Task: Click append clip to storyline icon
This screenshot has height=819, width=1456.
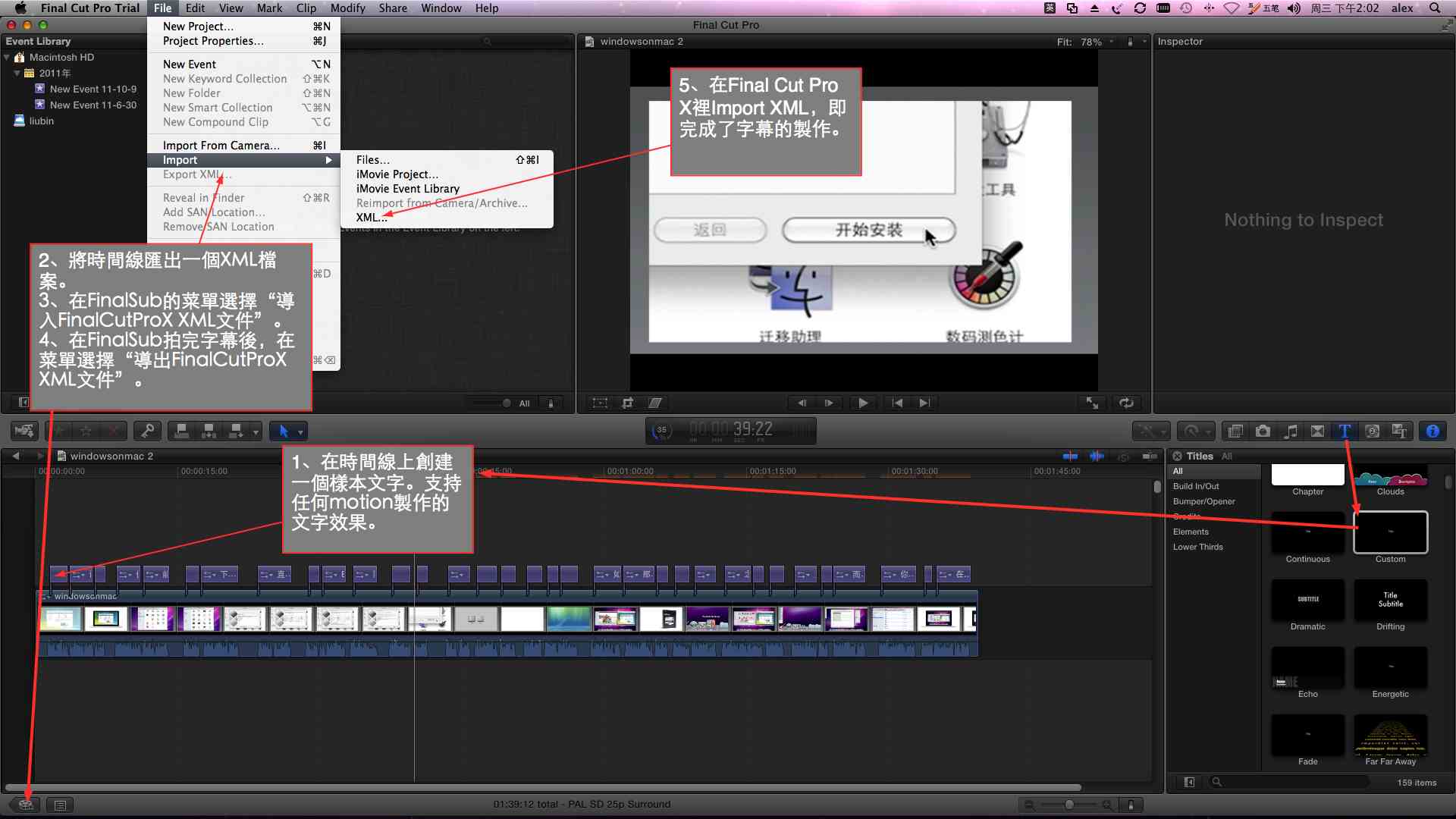Action: [236, 431]
